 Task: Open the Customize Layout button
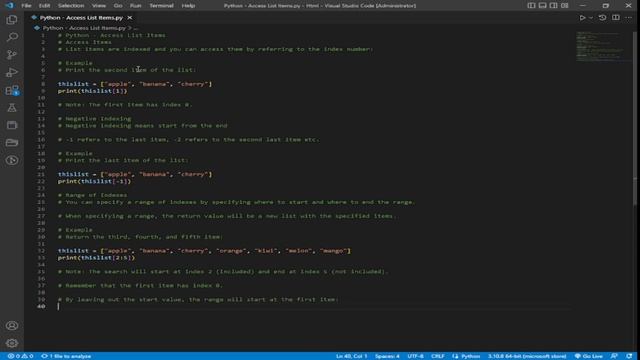(564, 5)
